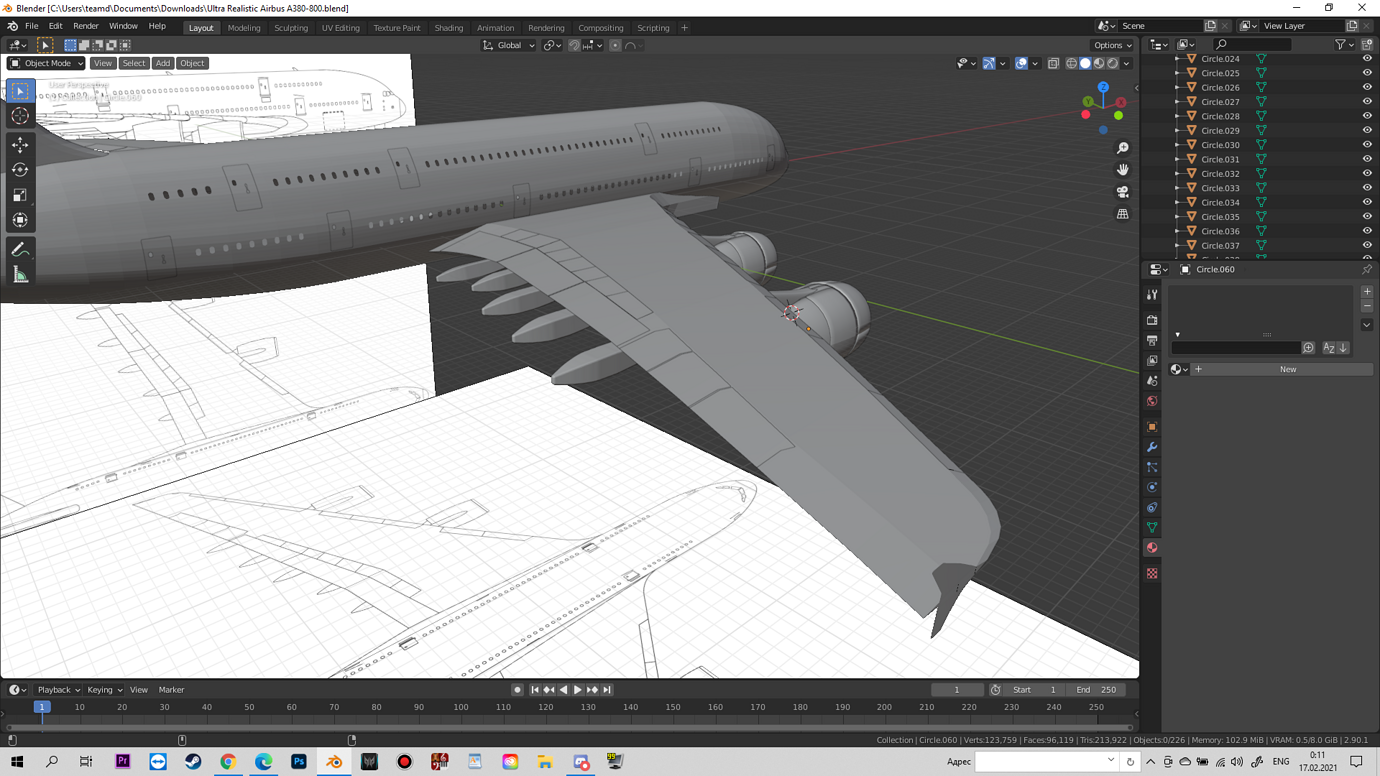Select the Move tool in the toolbar
This screenshot has height=776, width=1380.
(x=19, y=145)
